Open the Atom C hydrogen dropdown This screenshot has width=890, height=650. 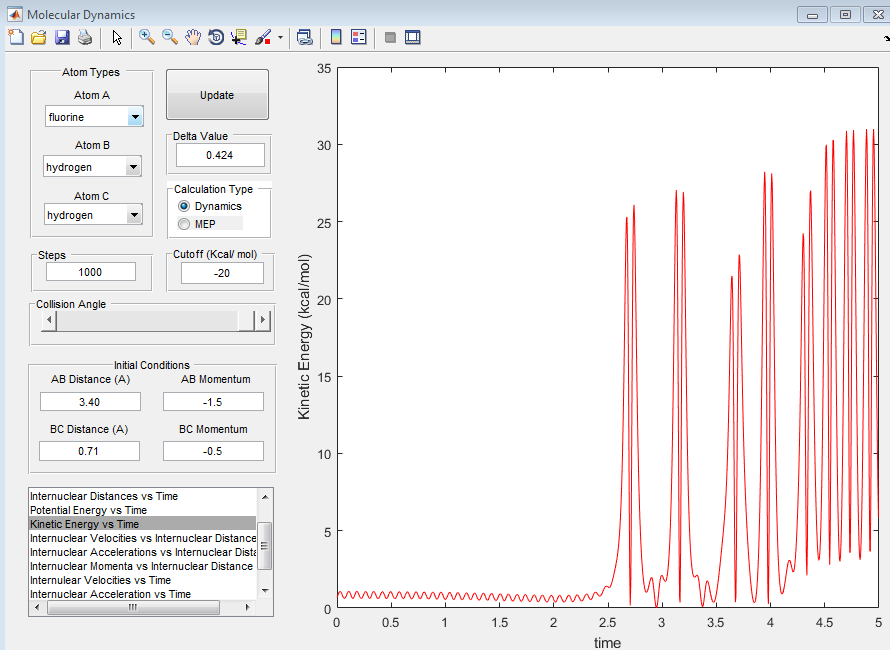(133, 215)
